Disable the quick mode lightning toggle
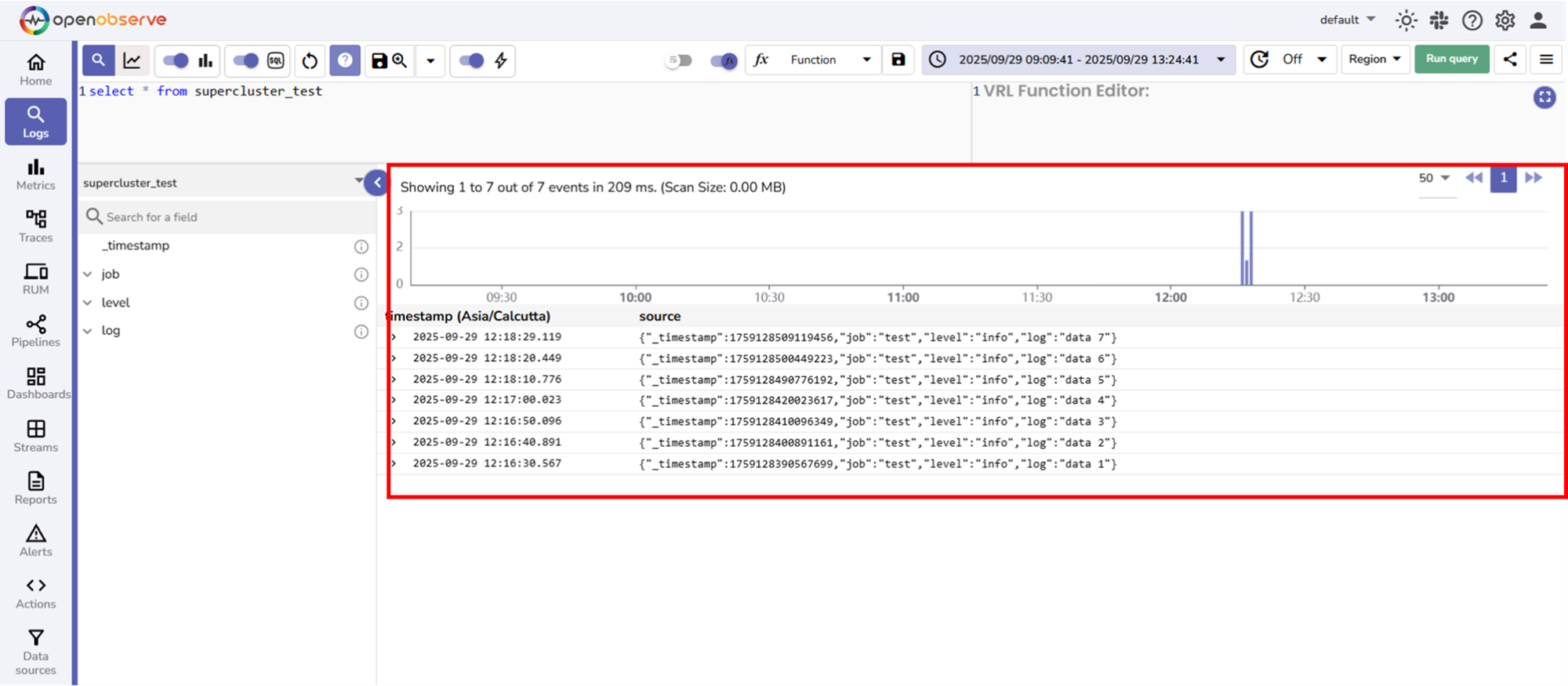The image size is (1568, 686). [x=471, y=60]
